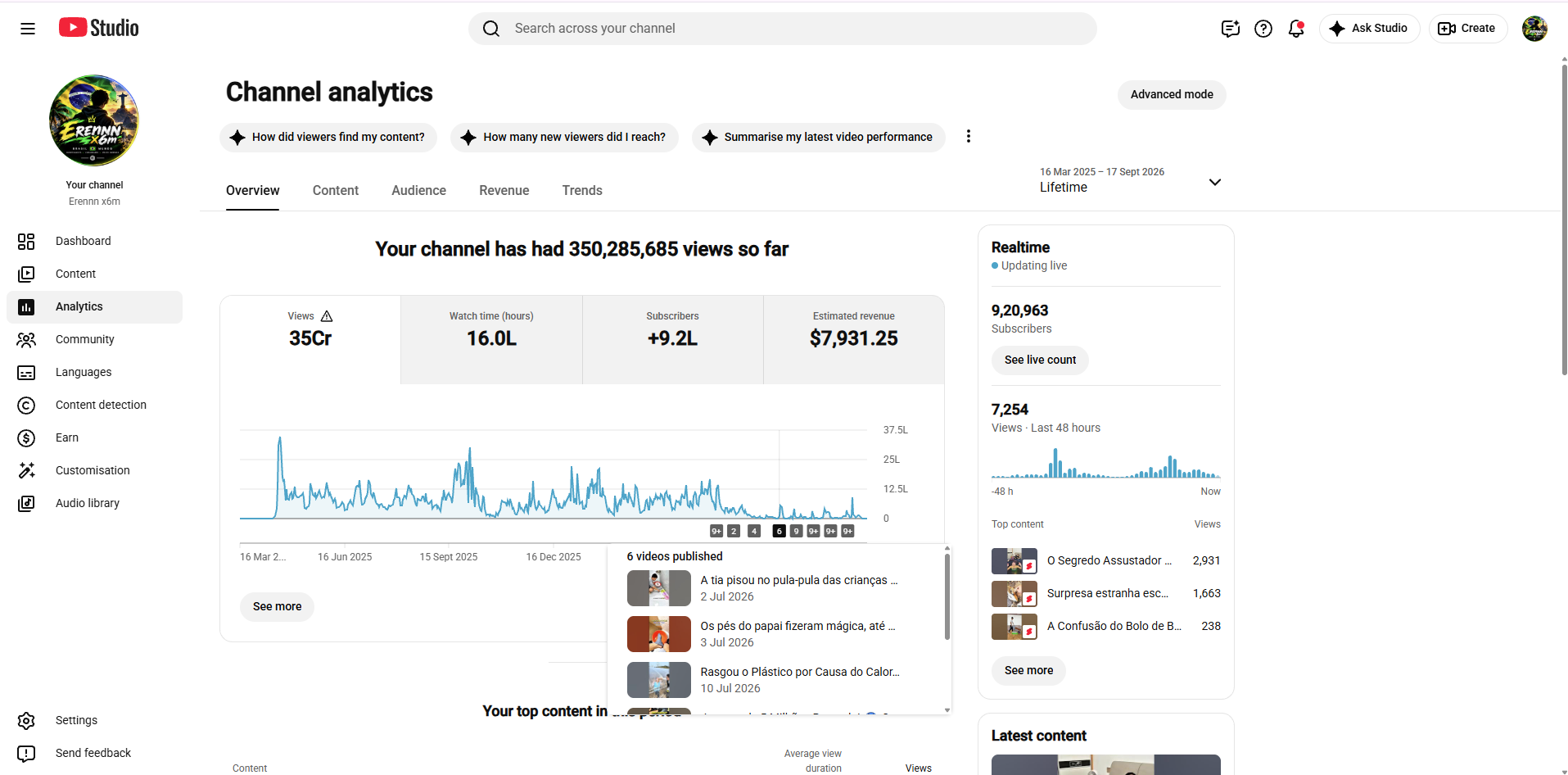Click the '6' video marker on chart timeline

tap(779, 531)
